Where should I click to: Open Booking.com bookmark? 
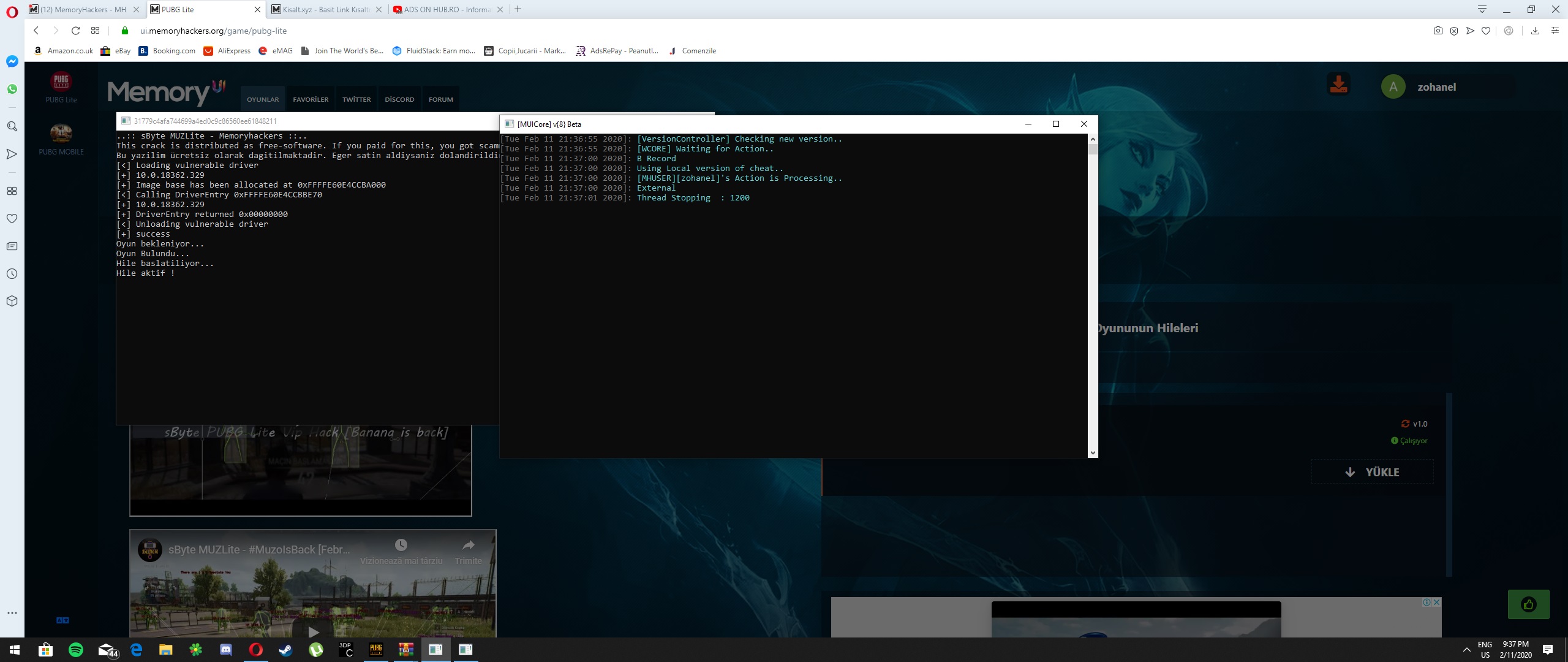(167, 51)
